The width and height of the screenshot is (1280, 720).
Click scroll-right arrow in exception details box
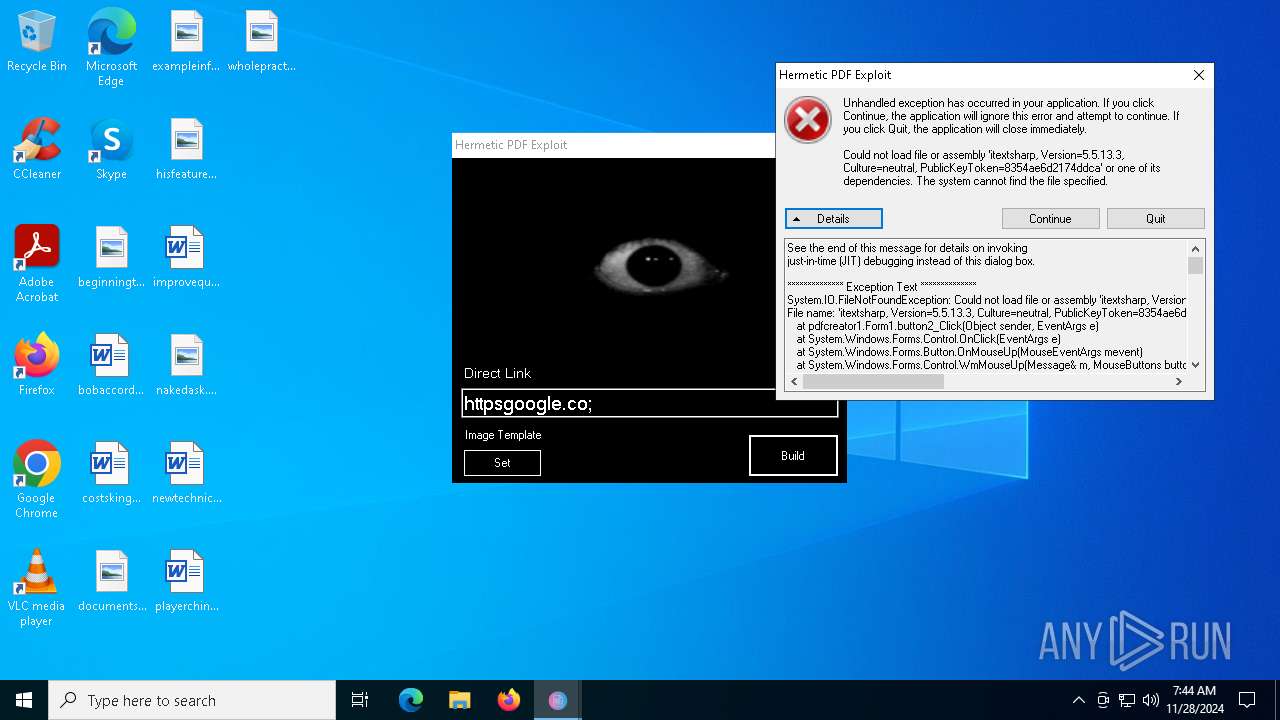1178,381
